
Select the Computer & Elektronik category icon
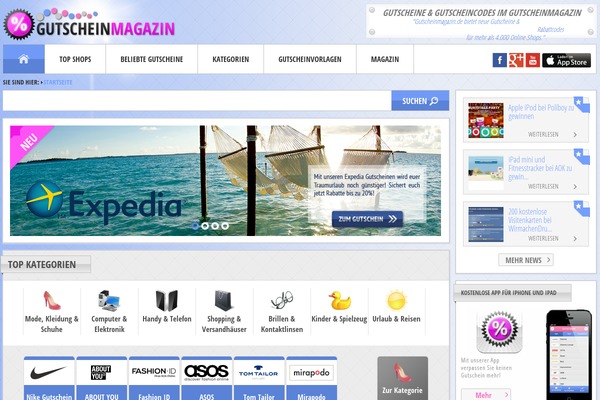(x=109, y=300)
